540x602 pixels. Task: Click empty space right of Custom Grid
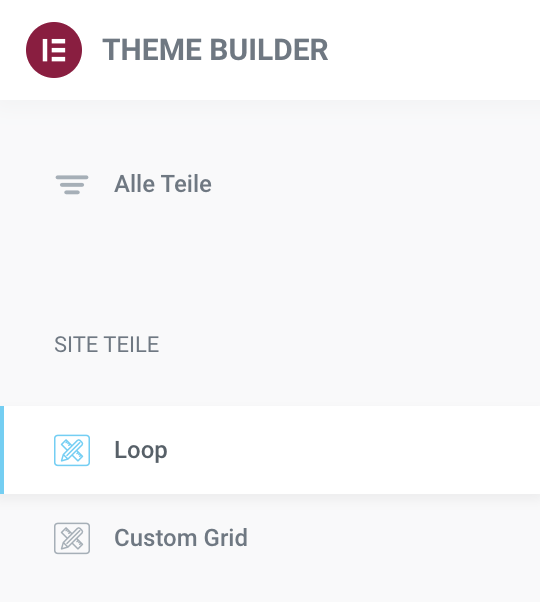point(384,538)
